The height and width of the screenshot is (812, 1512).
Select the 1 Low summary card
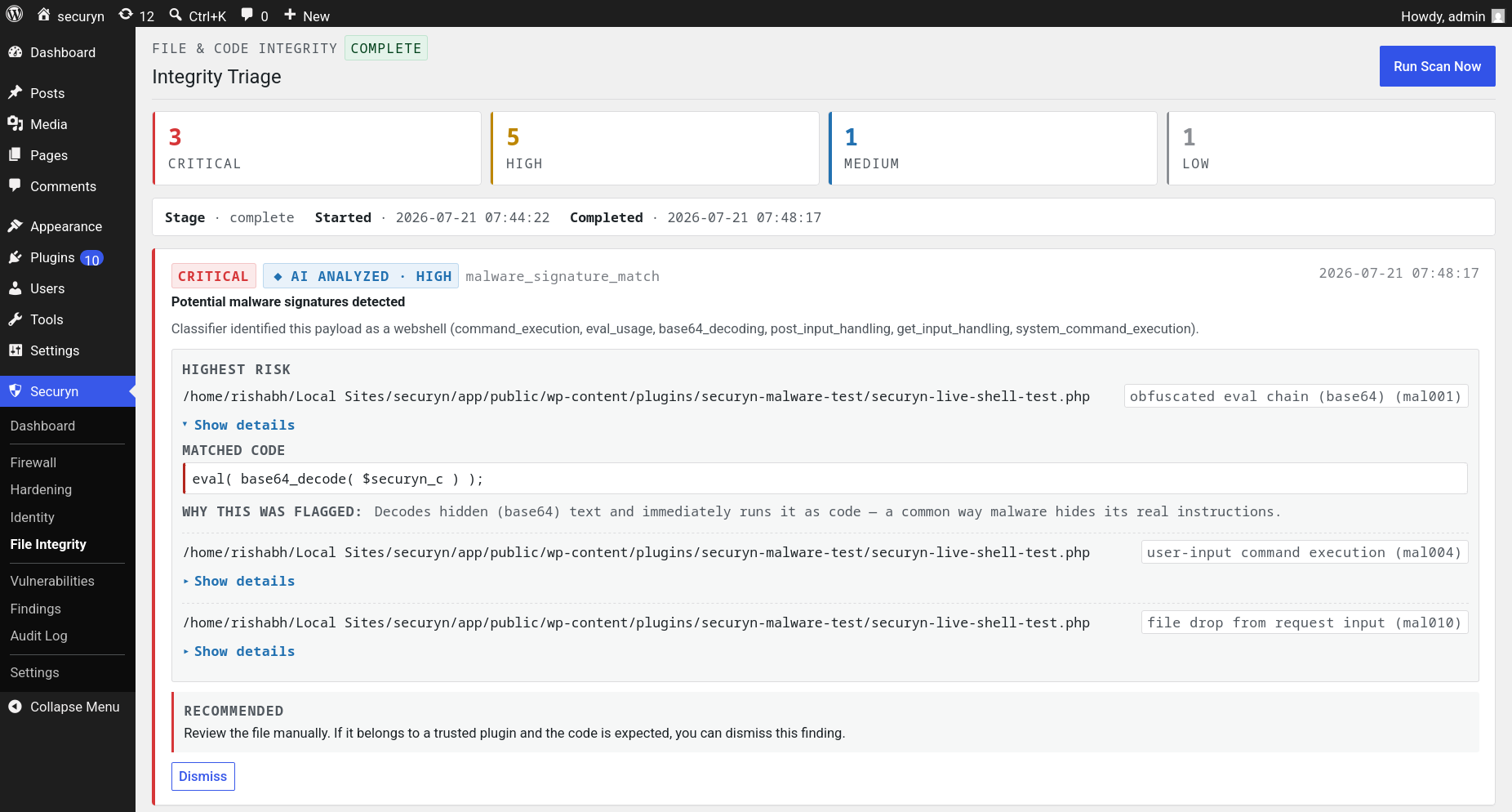1331,148
